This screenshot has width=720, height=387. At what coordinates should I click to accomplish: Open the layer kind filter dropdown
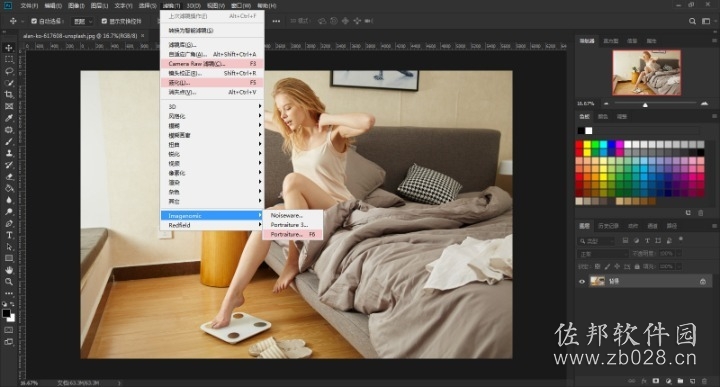(x=596, y=241)
